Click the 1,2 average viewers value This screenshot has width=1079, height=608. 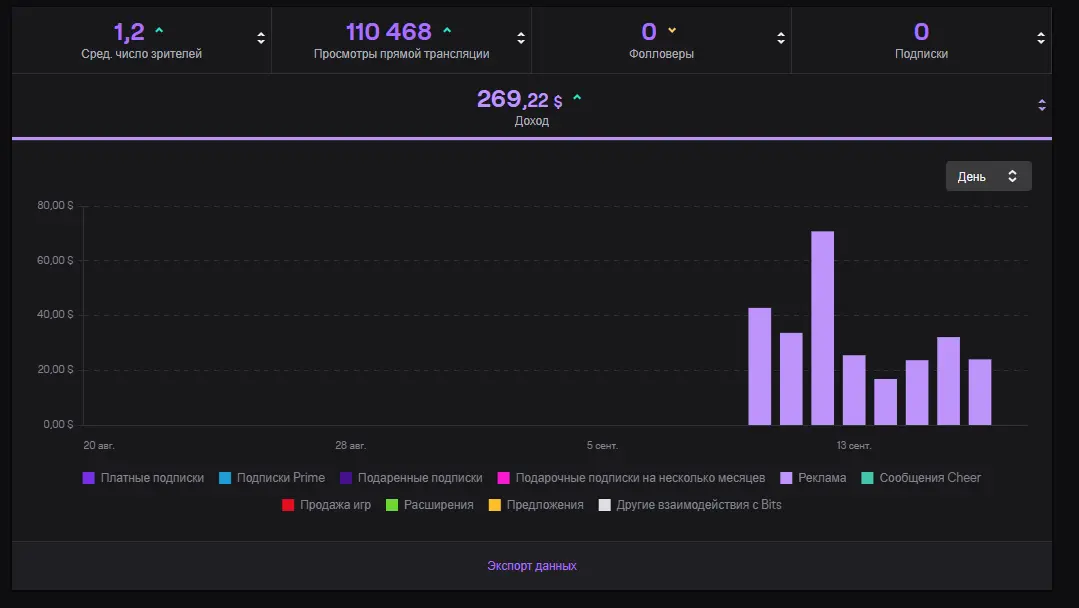pos(129,32)
